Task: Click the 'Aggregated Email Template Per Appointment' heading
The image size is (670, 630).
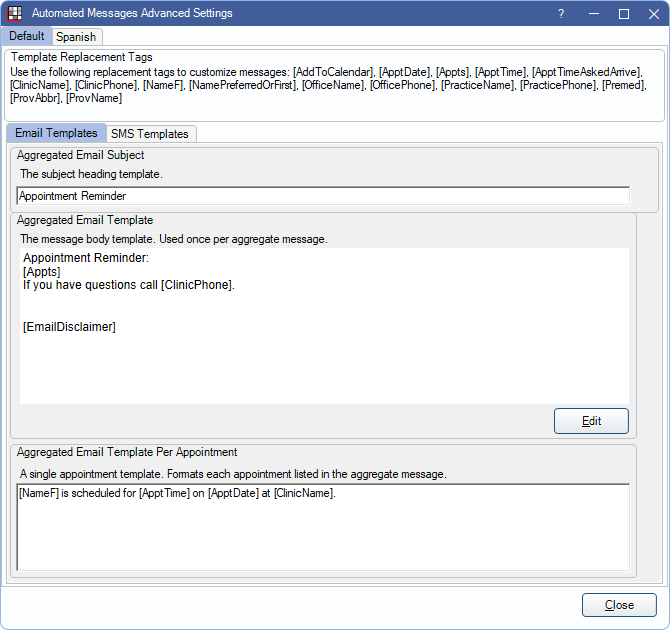Action: 127,452
